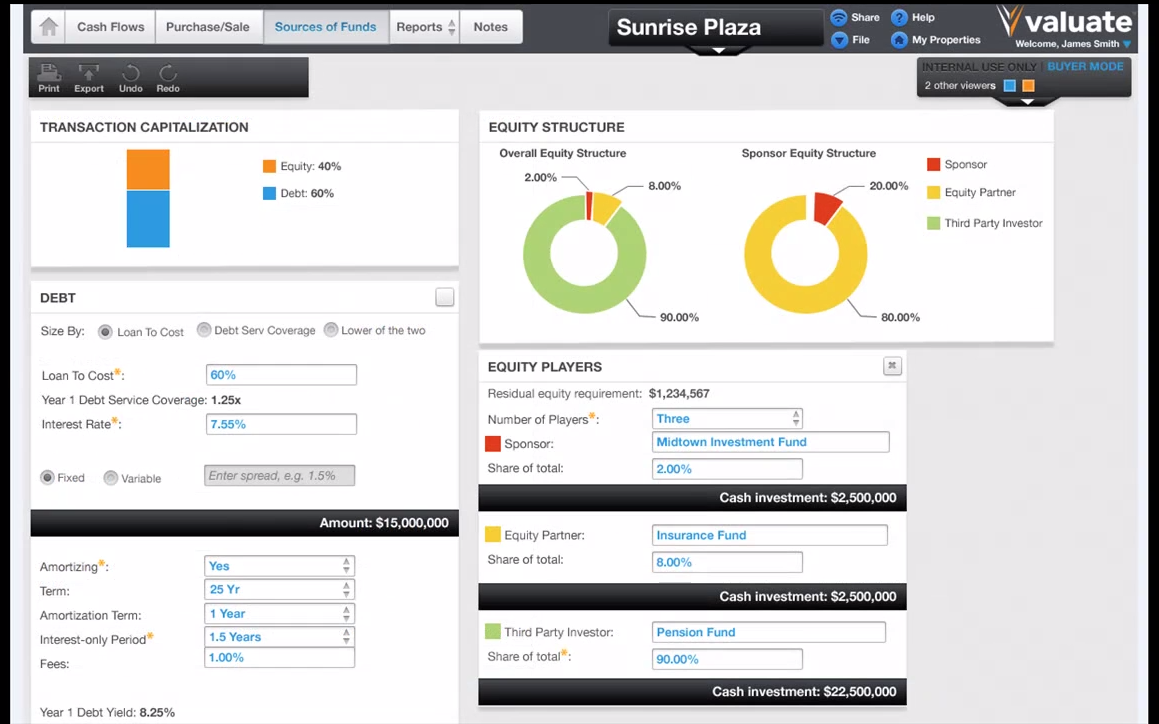Image resolution: width=1159 pixels, height=724 pixels.
Task: Click the File link
Action: pyautogui.click(x=861, y=40)
